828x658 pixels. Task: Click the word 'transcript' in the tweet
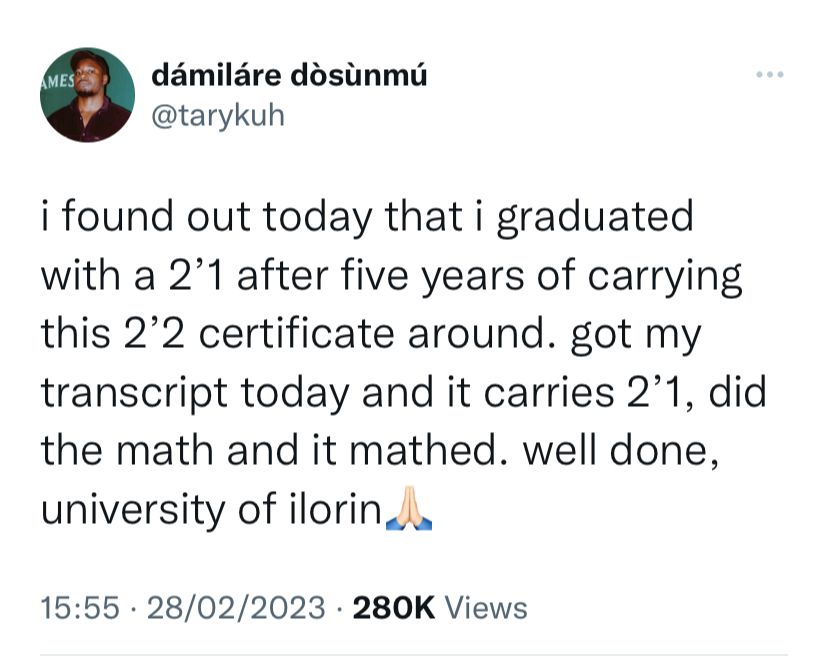(x=134, y=394)
